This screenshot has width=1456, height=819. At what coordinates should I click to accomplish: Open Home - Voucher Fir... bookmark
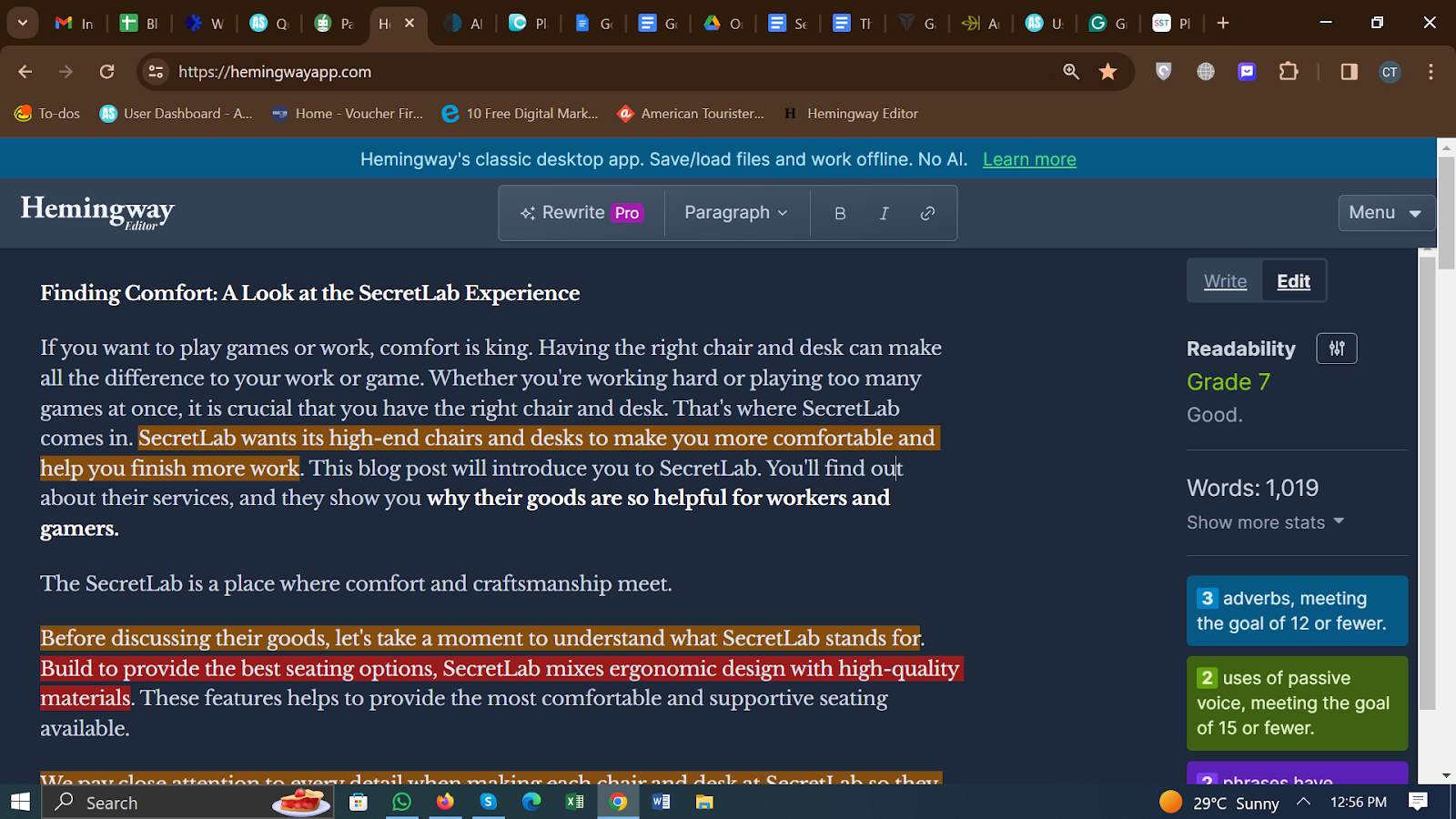[x=348, y=114]
